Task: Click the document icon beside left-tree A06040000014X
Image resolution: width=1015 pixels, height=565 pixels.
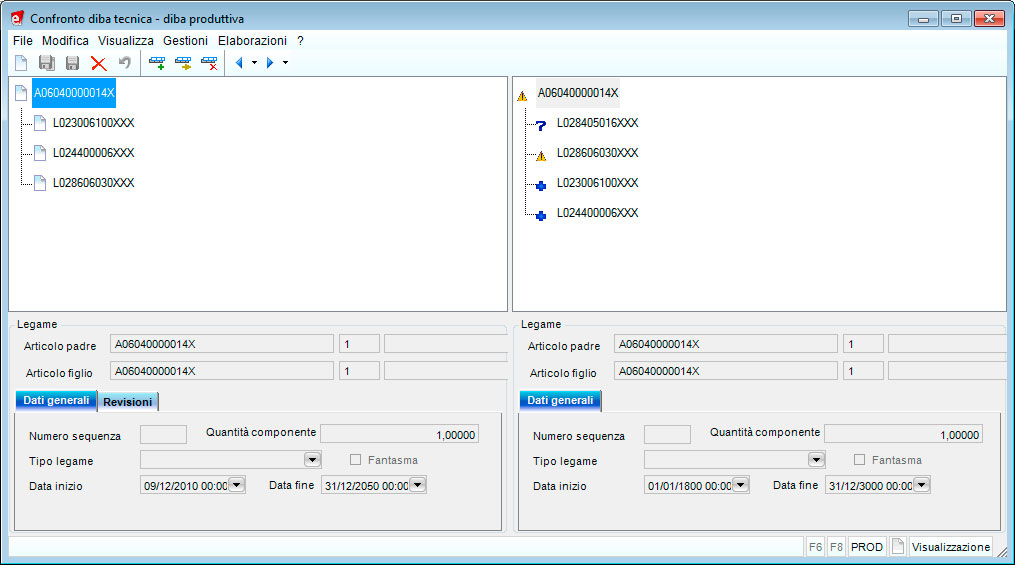Action: tap(21, 93)
